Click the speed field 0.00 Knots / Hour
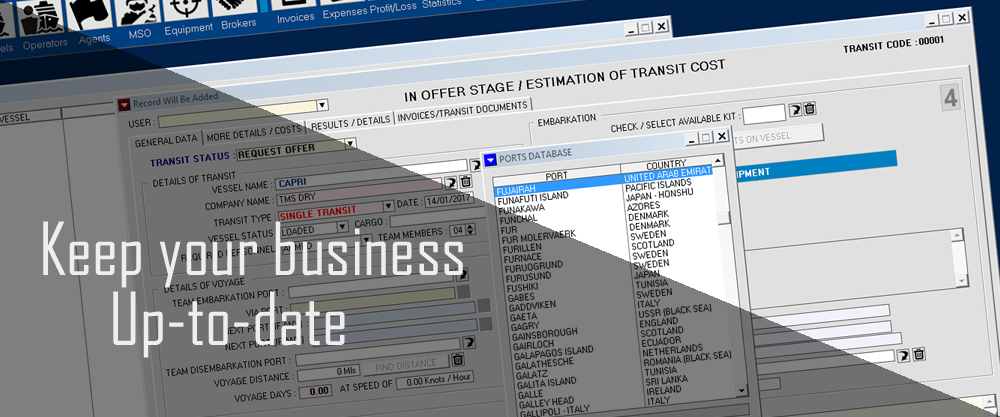Screen dimensions: 1000x417 point(434,381)
